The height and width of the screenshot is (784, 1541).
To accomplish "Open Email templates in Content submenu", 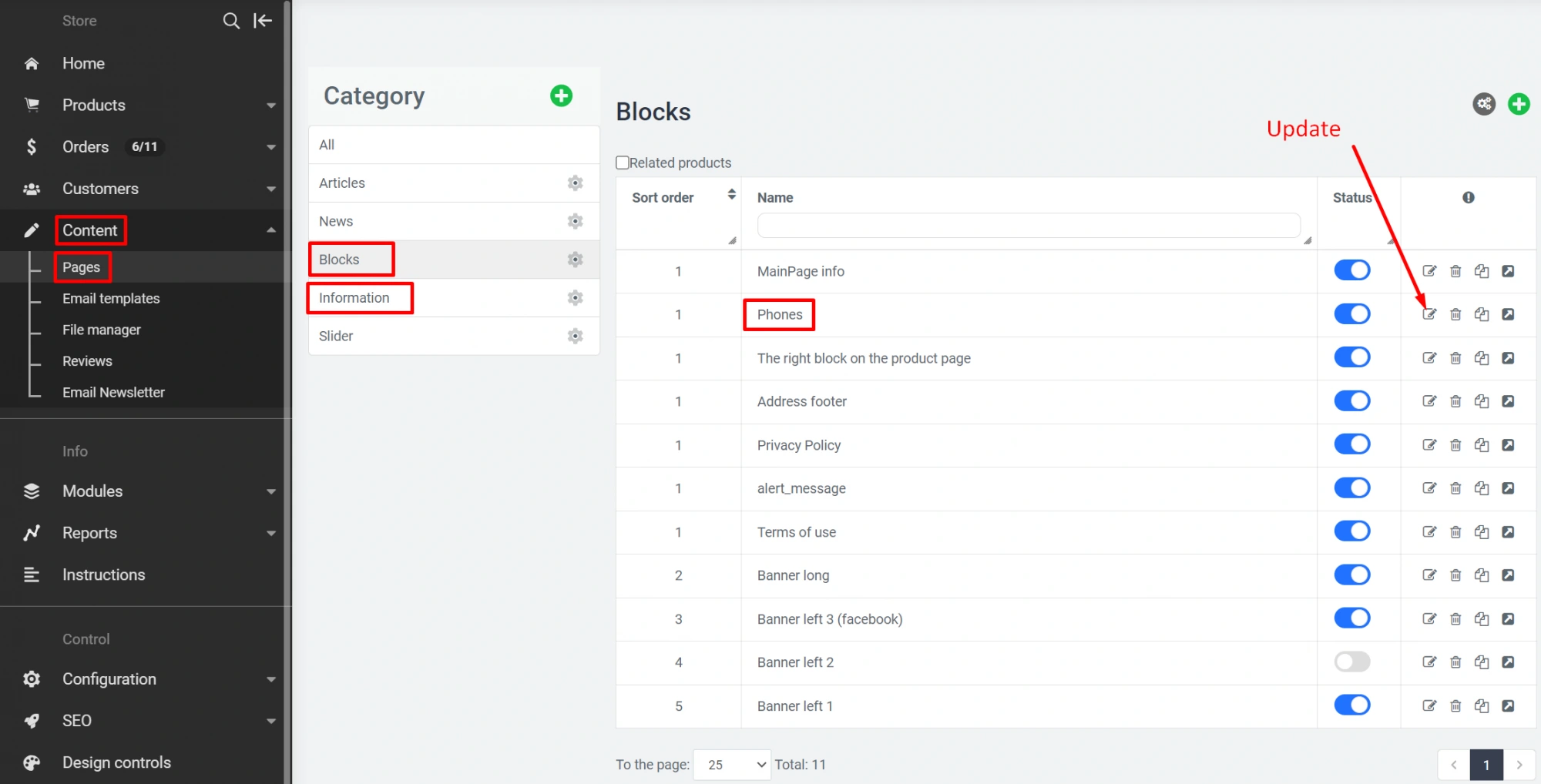I will pyautogui.click(x=111, y=299).
